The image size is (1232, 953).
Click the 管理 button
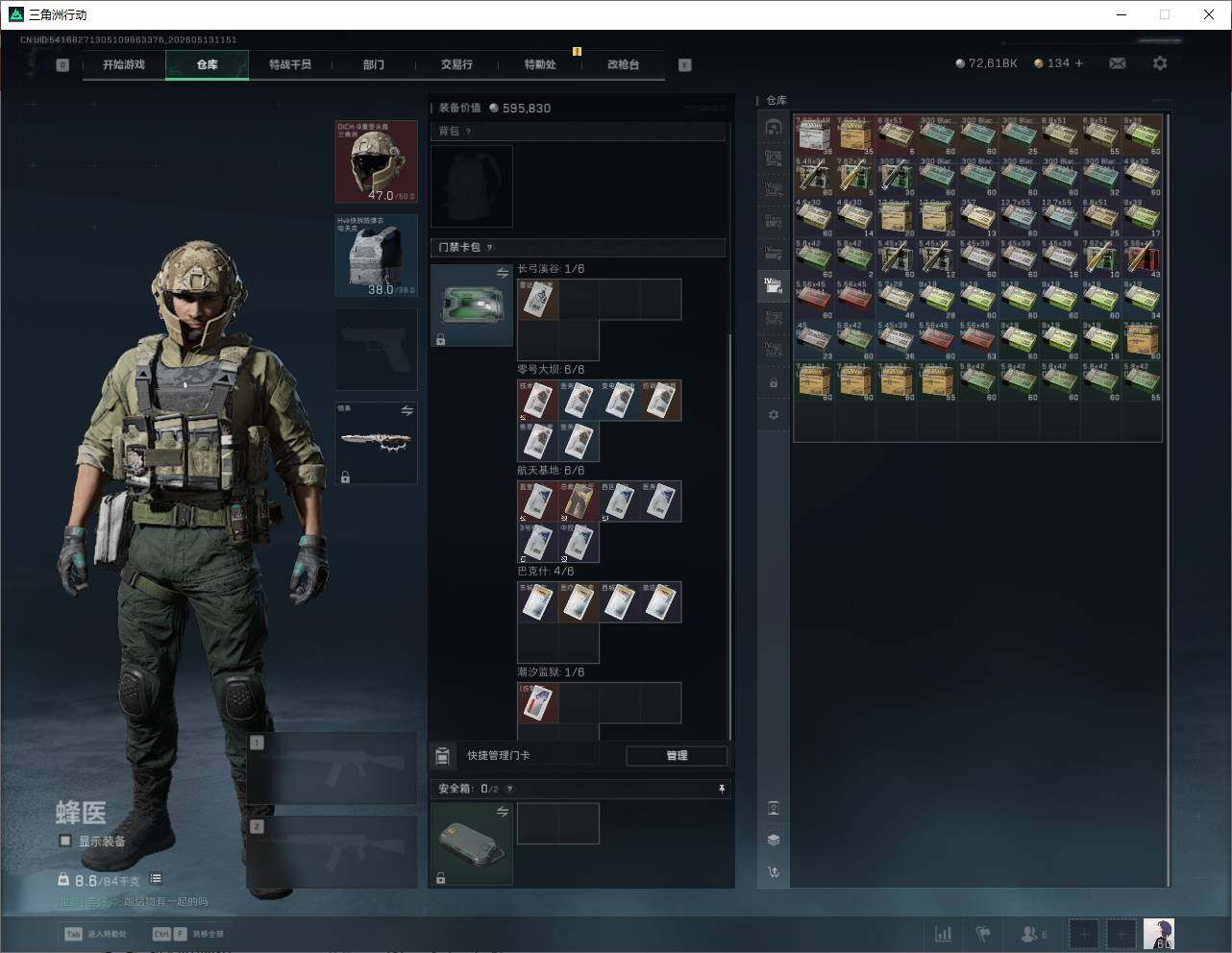coord(677,756)
